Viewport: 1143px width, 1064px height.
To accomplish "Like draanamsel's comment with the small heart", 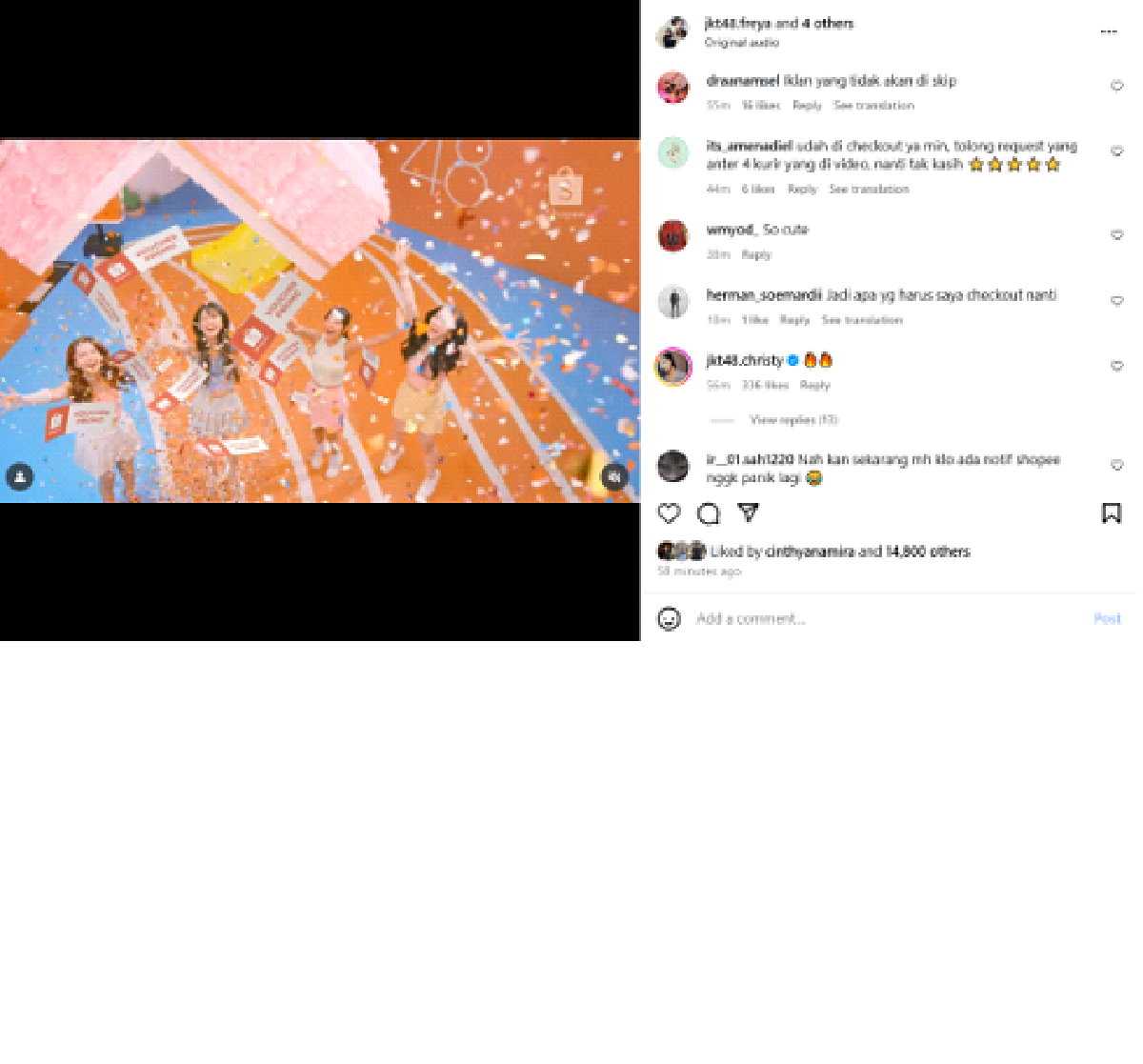I will point(1117,86).
